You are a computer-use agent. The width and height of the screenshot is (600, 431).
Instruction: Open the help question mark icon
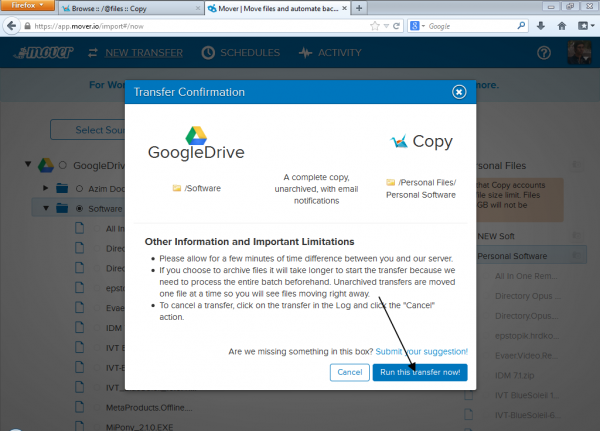click(544, 53)
